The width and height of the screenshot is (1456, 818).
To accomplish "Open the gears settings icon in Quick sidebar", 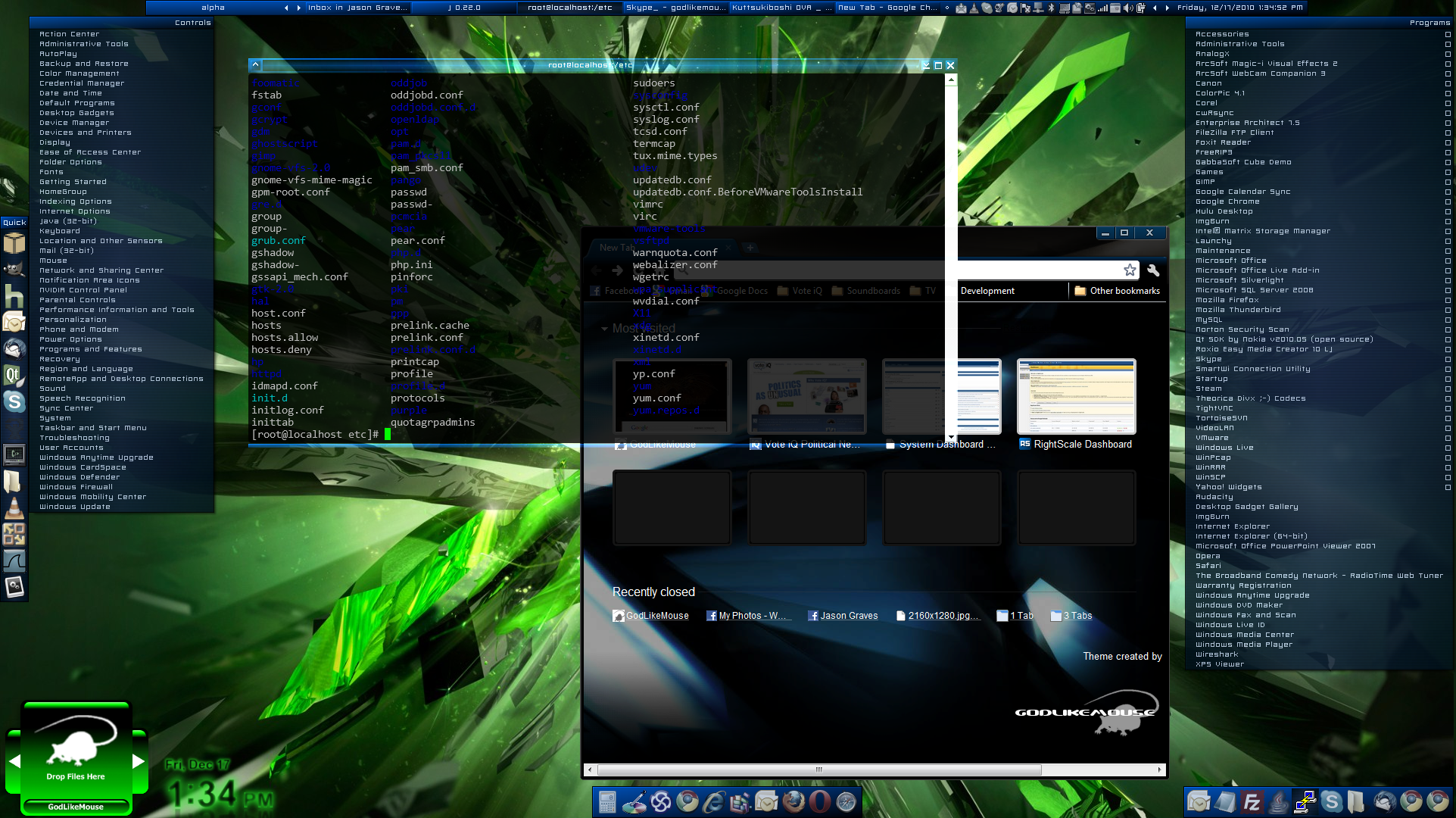I will tap(14, 587).
